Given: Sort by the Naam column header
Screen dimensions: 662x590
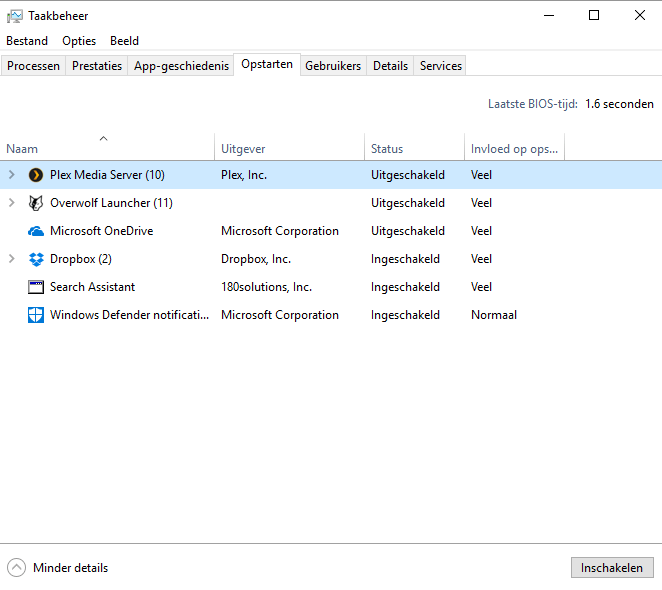Looking at the screenshot, I should click(x=107, y=147).
